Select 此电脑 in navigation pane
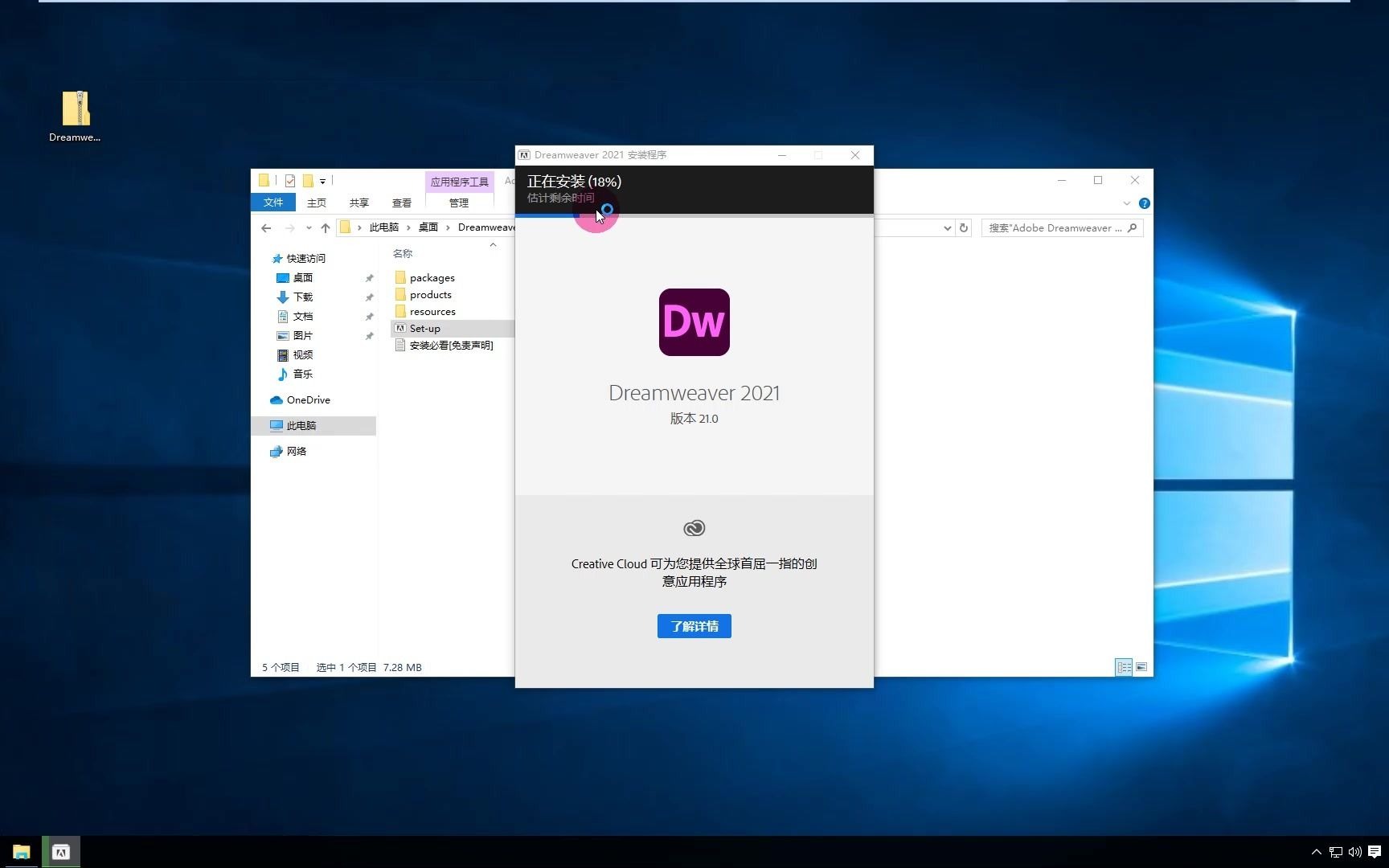1389x868 pixels. pyautogui.click(x=301, y=425)
